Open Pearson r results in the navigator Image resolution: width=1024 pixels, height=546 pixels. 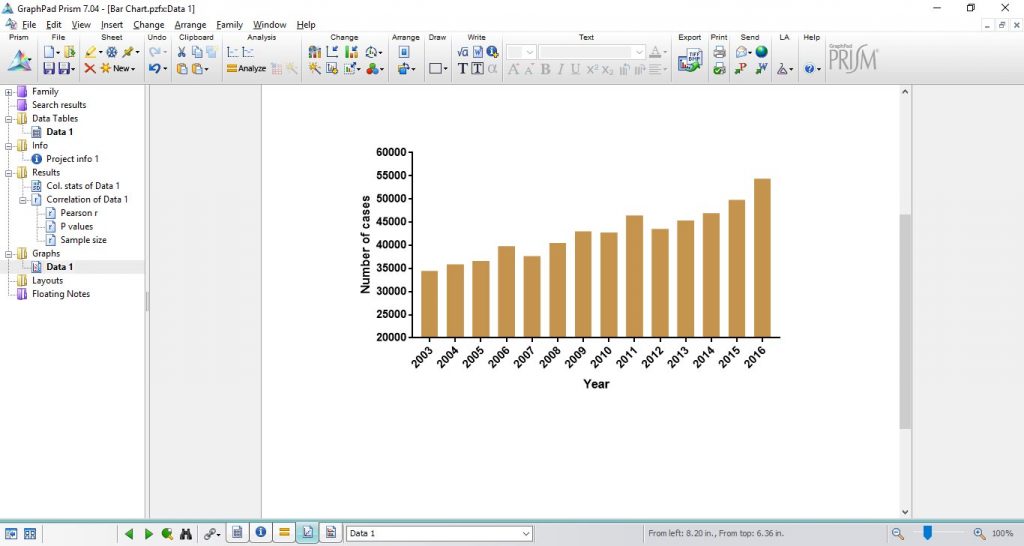(78, 213)
